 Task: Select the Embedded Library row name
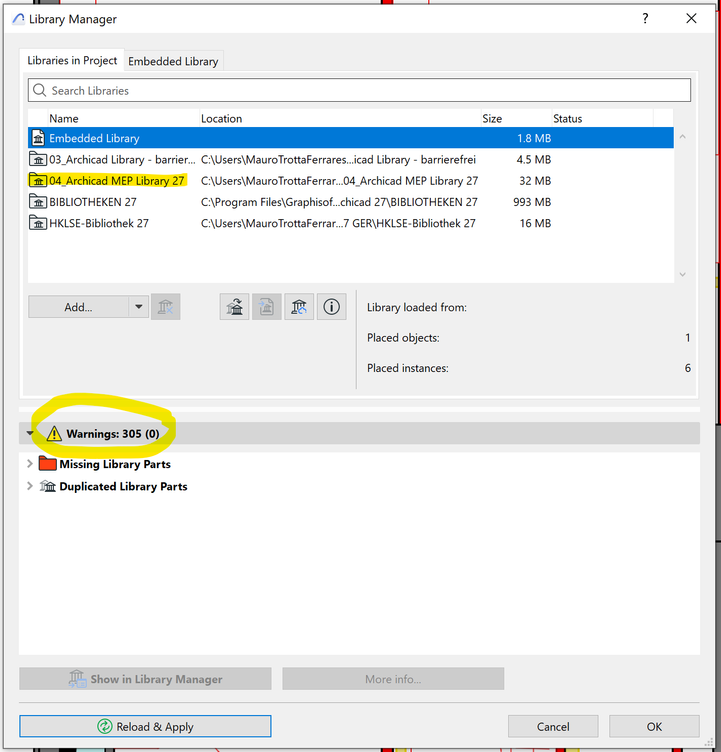(94, 138)
